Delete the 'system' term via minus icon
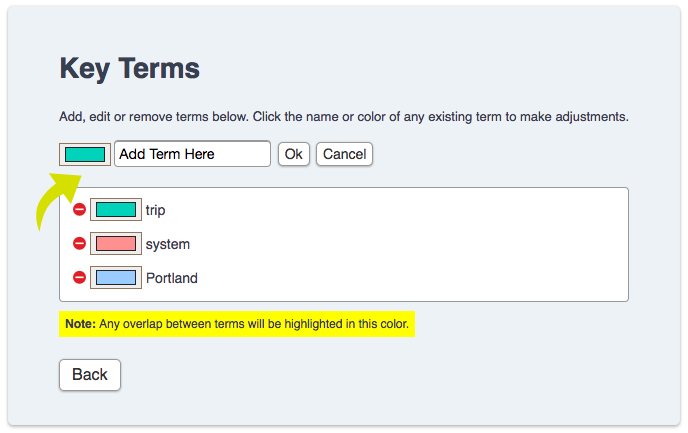The height and width of the screenshot is (433, 688). point(79,243)
